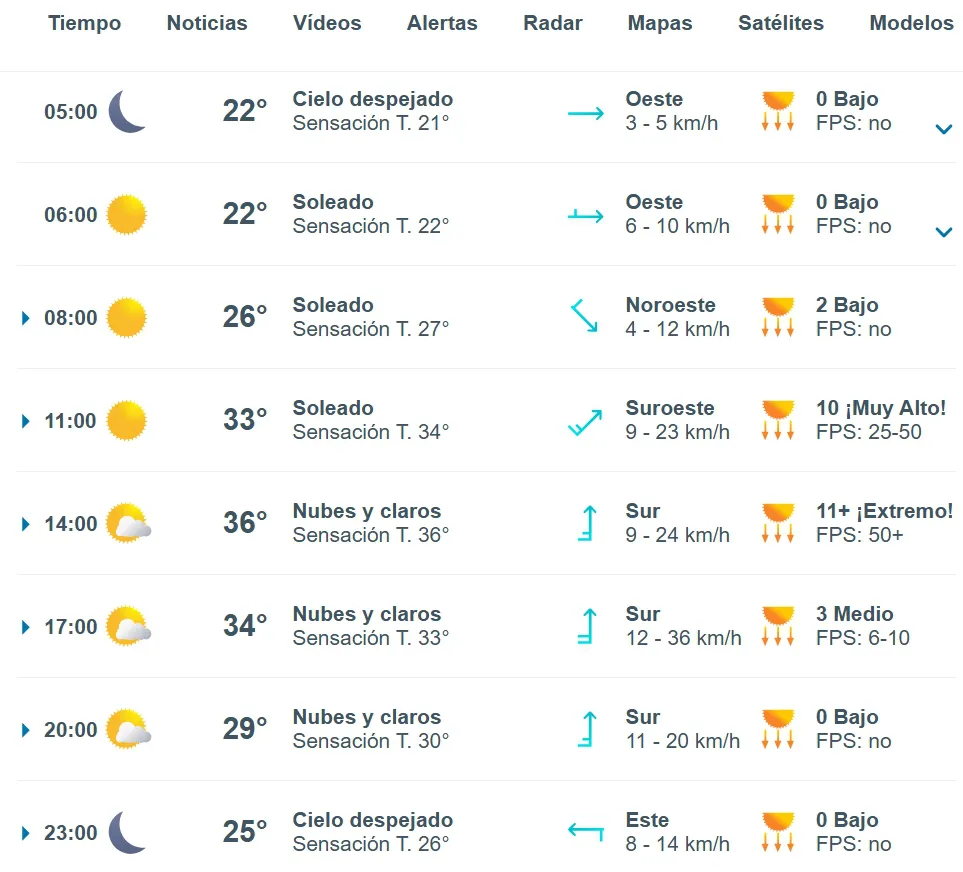This screenshot has width=963, height=872.
Task: Go to the Noticias section
Action: click(207, 23)
